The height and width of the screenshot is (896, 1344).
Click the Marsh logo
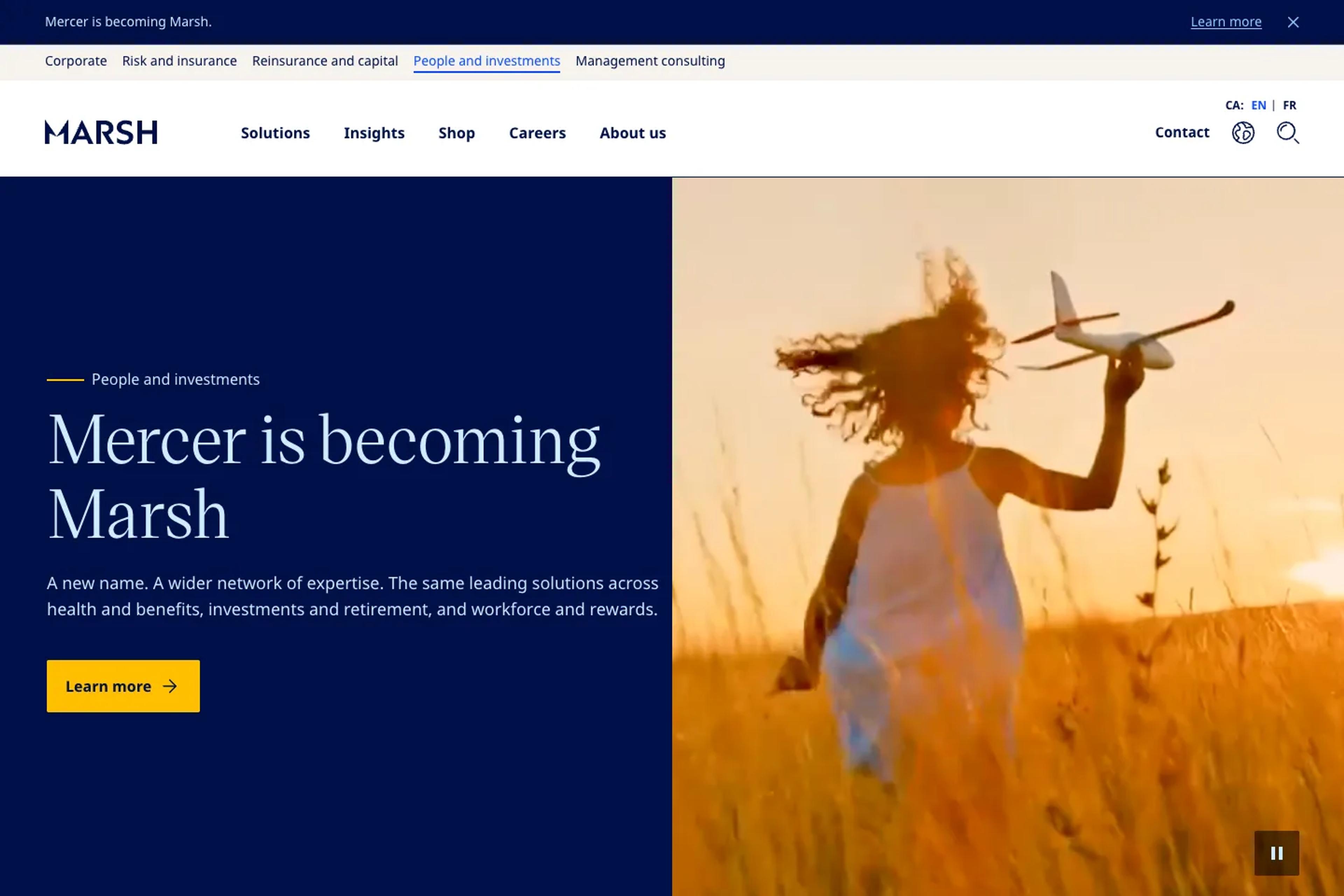pyautogui.click(x=101, y=133)
